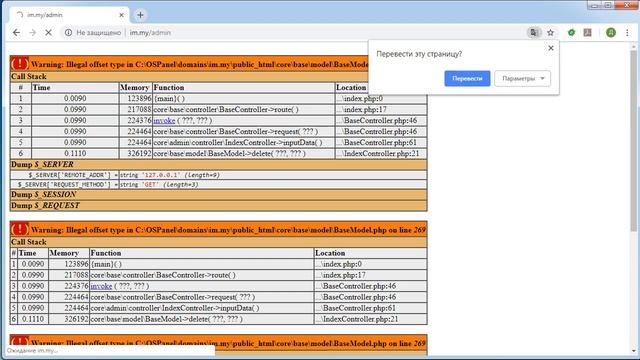Click memory value 123896 in first stack
This screenshot has height=360, width=640.
click(139, 98)
